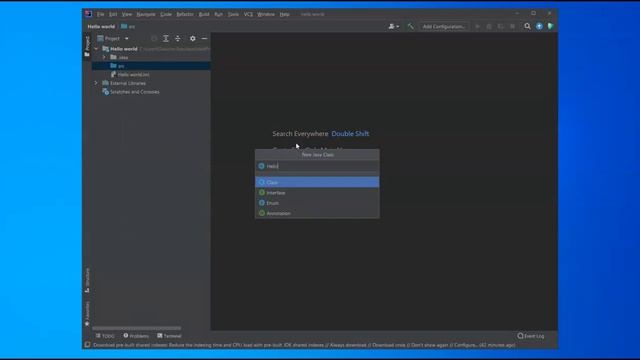The height and width of the screenshot is (360, 640).
Task: Select the Hello world root node
Action: (124, 49)
